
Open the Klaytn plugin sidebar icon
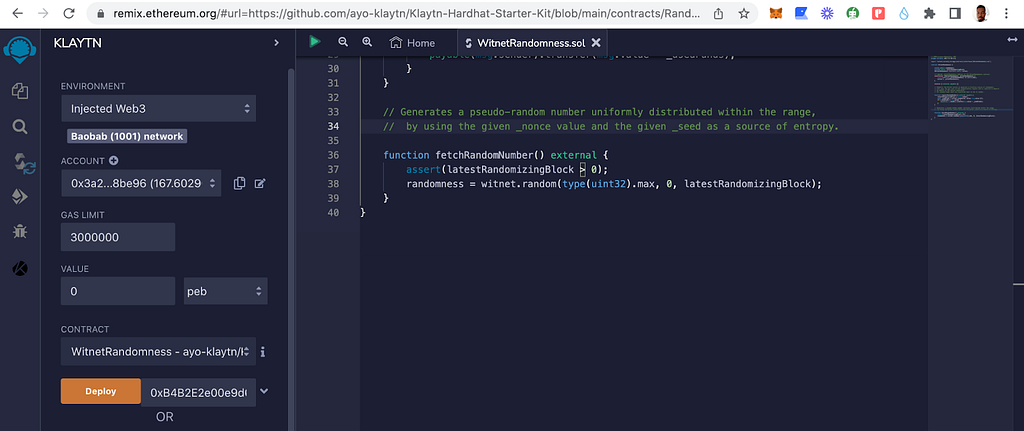[20, 268]
